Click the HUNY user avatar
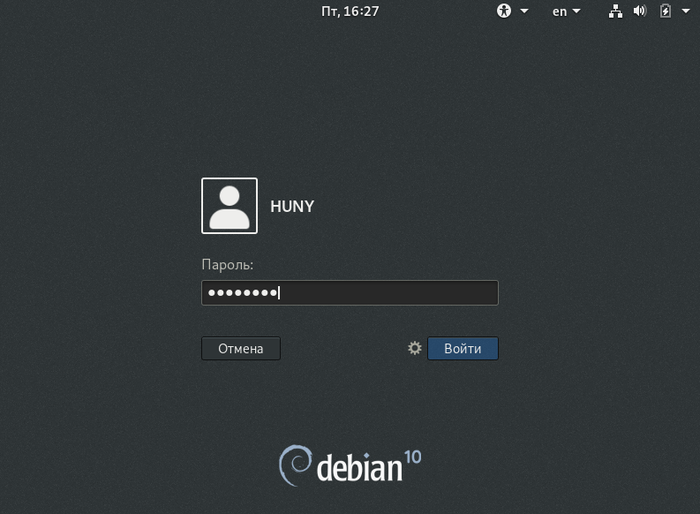Screen dimensions: 700x514 229,206
